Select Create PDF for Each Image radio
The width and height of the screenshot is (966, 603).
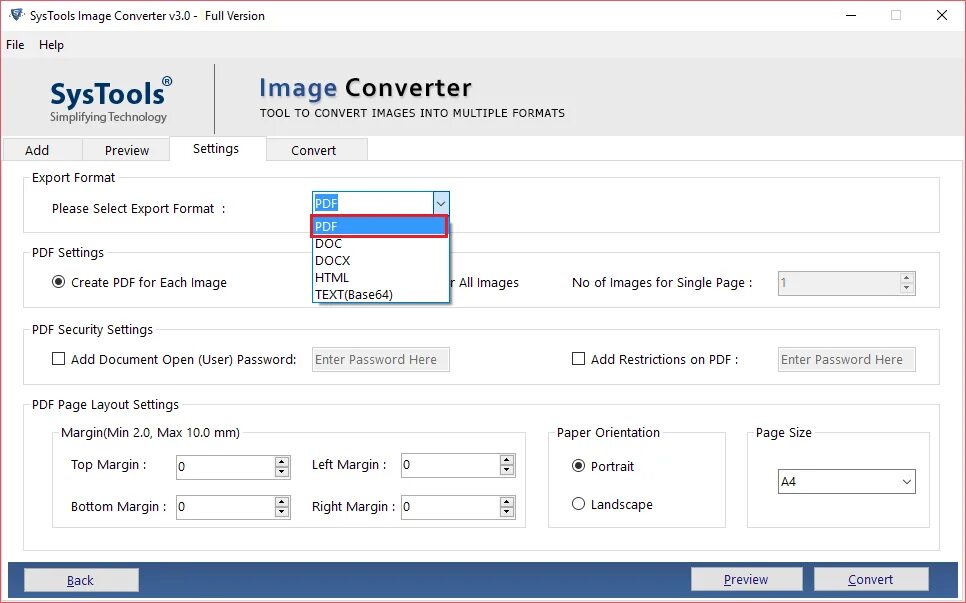[x=59, y=282]
